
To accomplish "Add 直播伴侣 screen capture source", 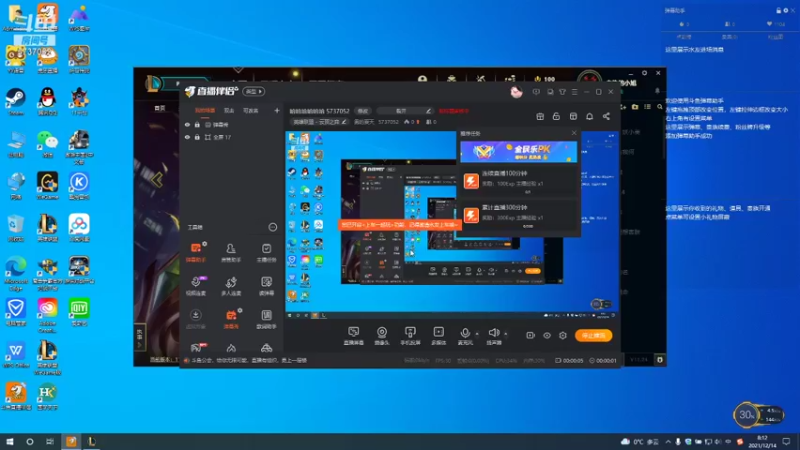I will 354,336.
